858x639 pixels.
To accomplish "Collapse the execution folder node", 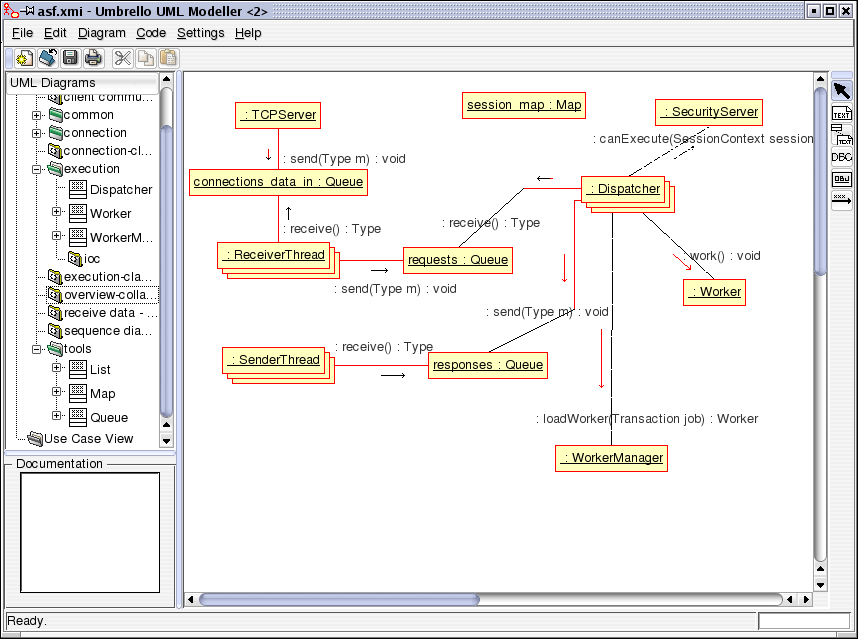I will point(36,169).
